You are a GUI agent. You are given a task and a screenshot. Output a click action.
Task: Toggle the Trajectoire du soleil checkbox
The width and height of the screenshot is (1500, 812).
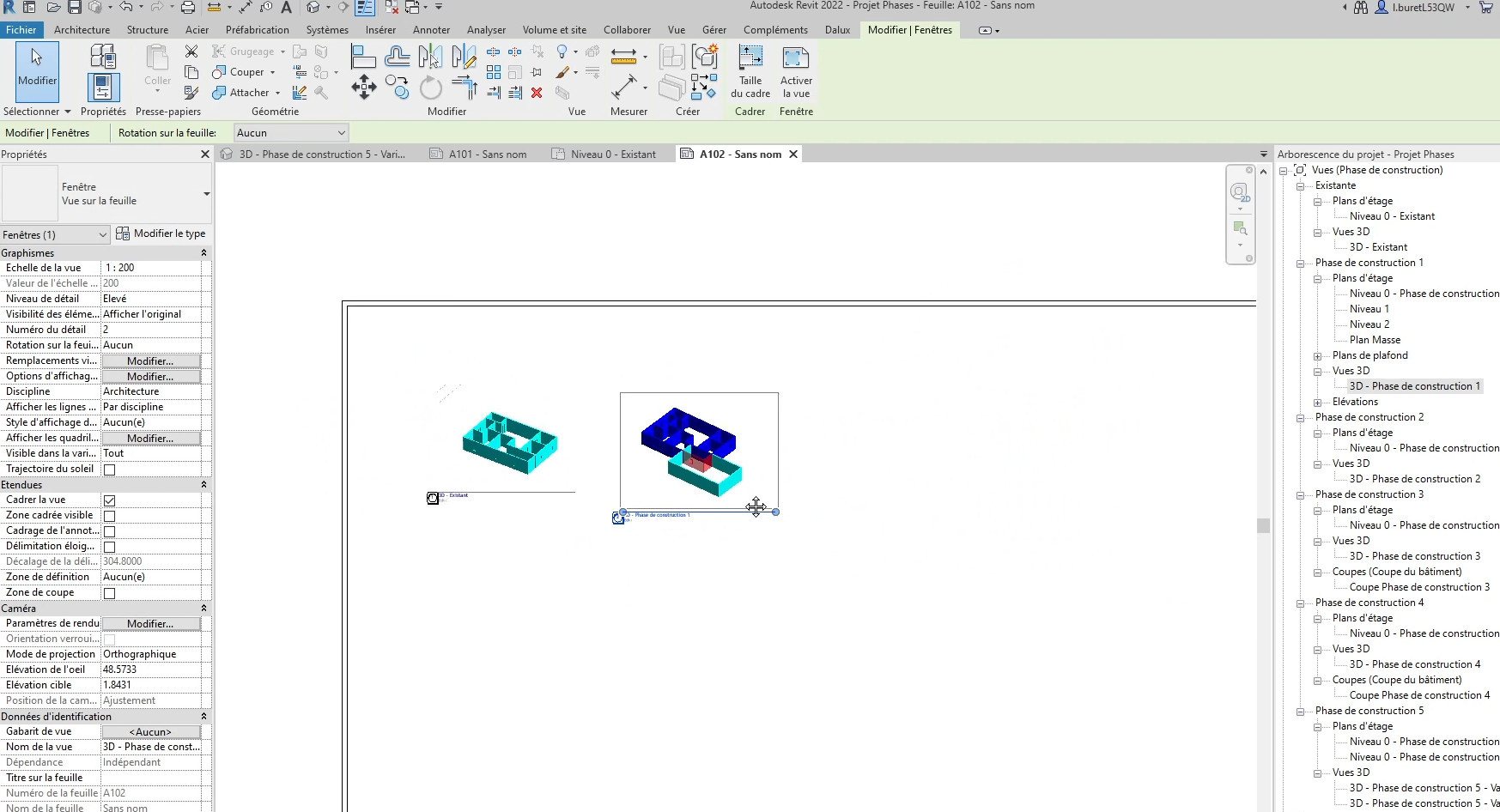[109, 470]
